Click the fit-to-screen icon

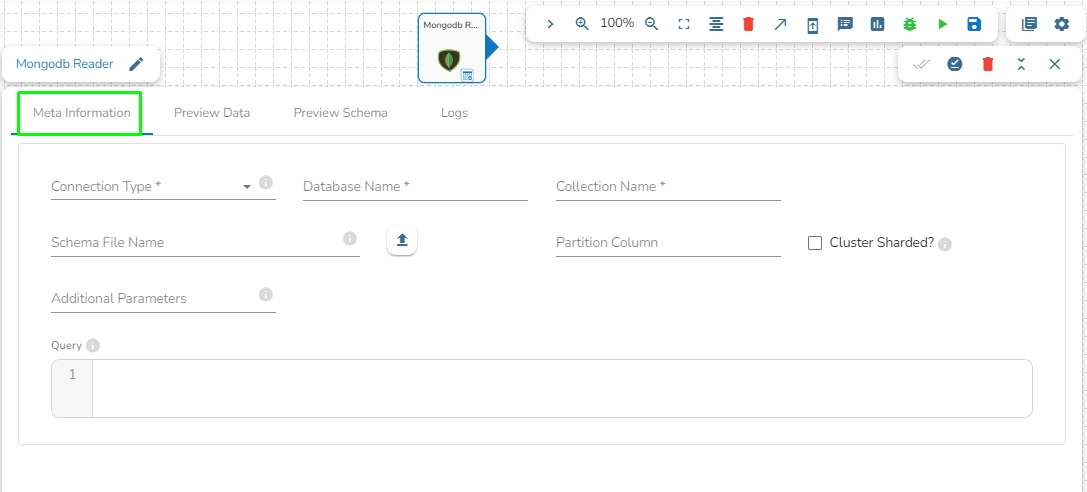684,24
